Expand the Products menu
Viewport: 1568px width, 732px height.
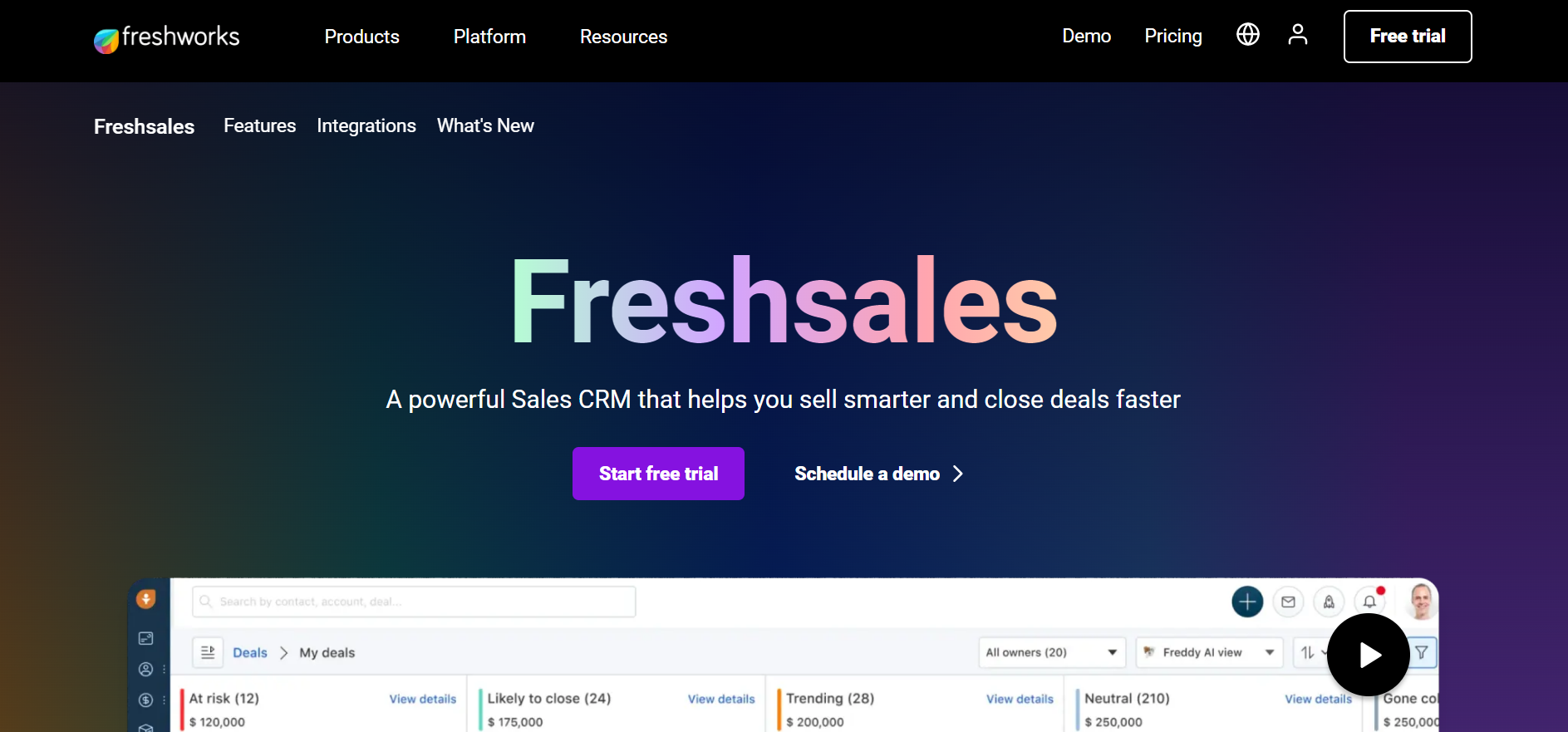[361, 37]
